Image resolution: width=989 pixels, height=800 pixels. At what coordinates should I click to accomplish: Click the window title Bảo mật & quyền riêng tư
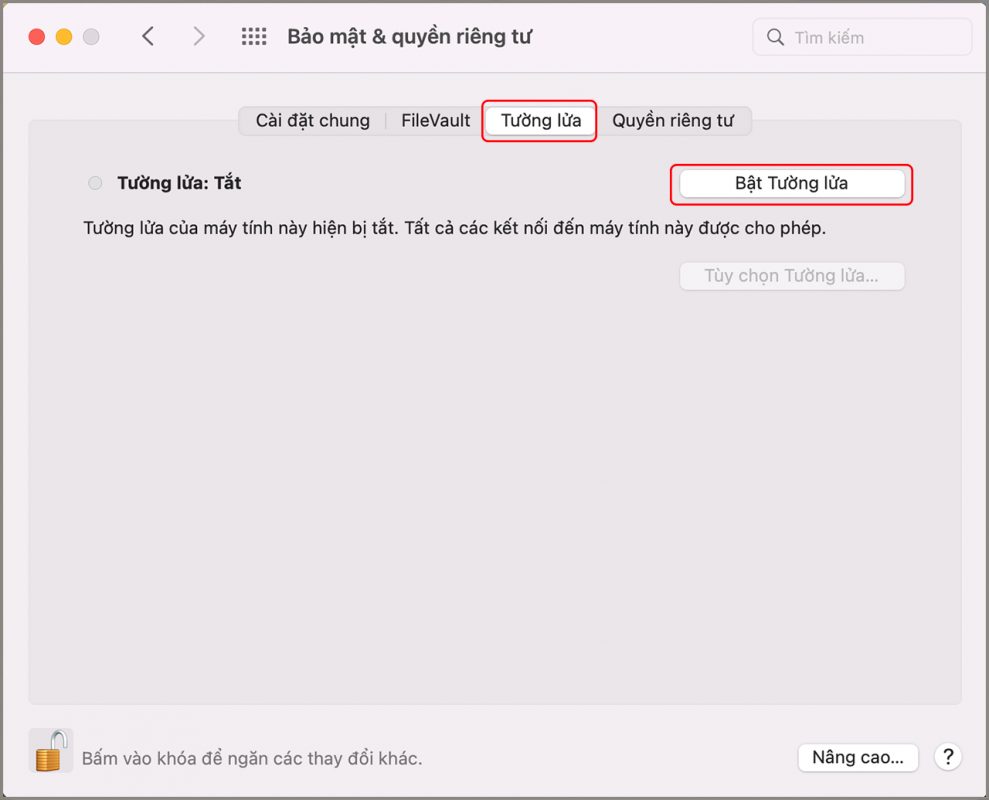coord(409,37)
